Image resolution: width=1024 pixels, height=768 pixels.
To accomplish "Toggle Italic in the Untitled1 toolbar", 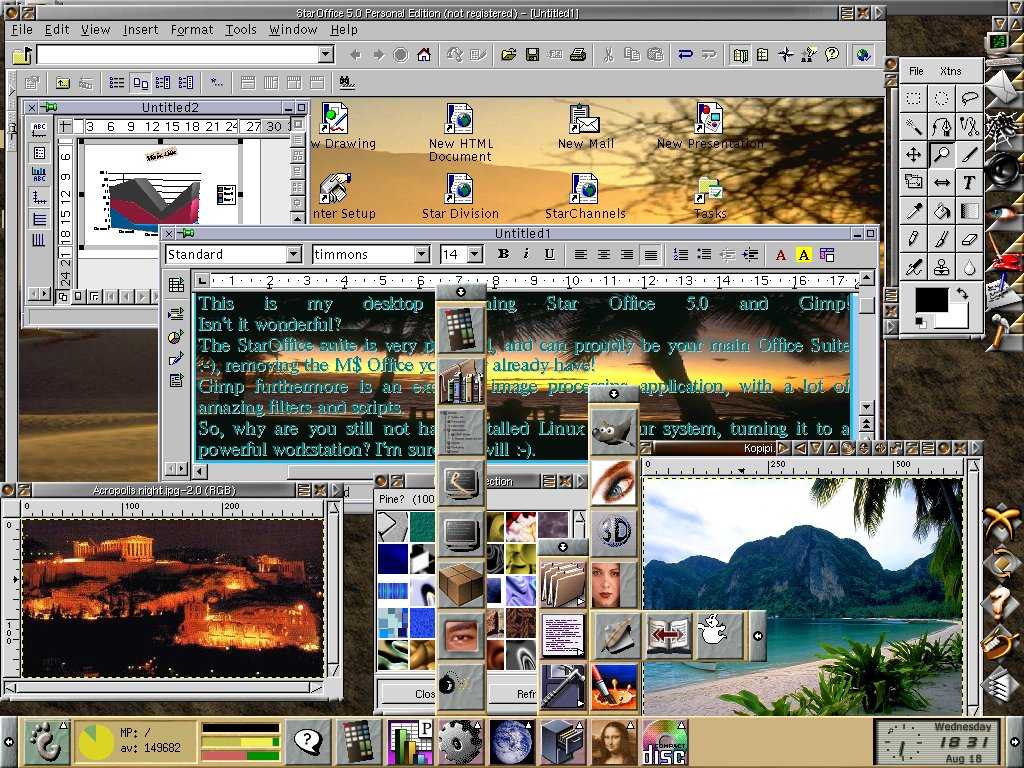I will pyautogui.click(x=526, y=254).
